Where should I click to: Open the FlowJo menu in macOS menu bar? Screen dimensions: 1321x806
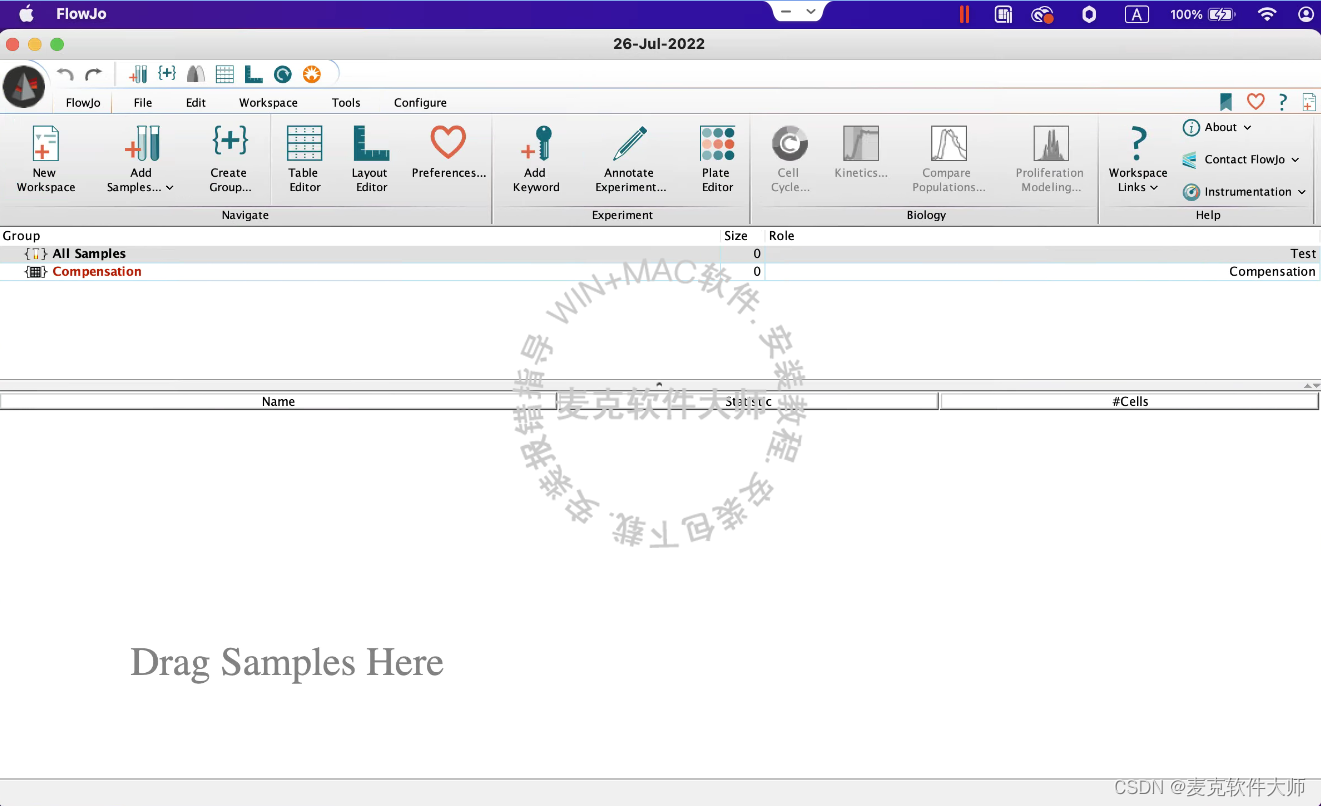tap(82, 14)
